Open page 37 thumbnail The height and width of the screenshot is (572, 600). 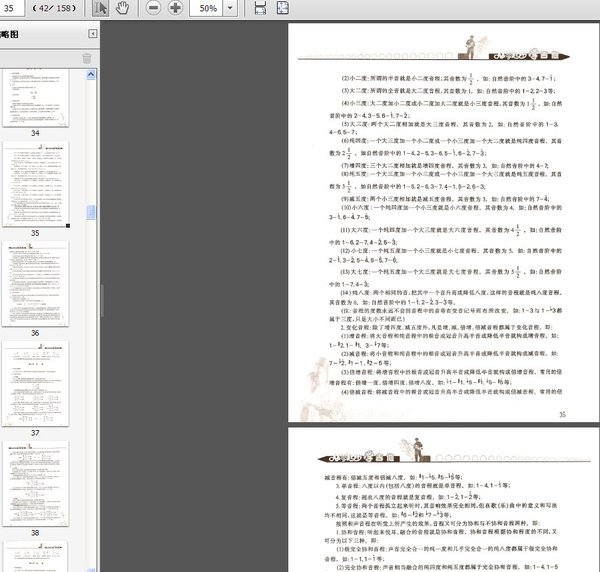[35, 384]
